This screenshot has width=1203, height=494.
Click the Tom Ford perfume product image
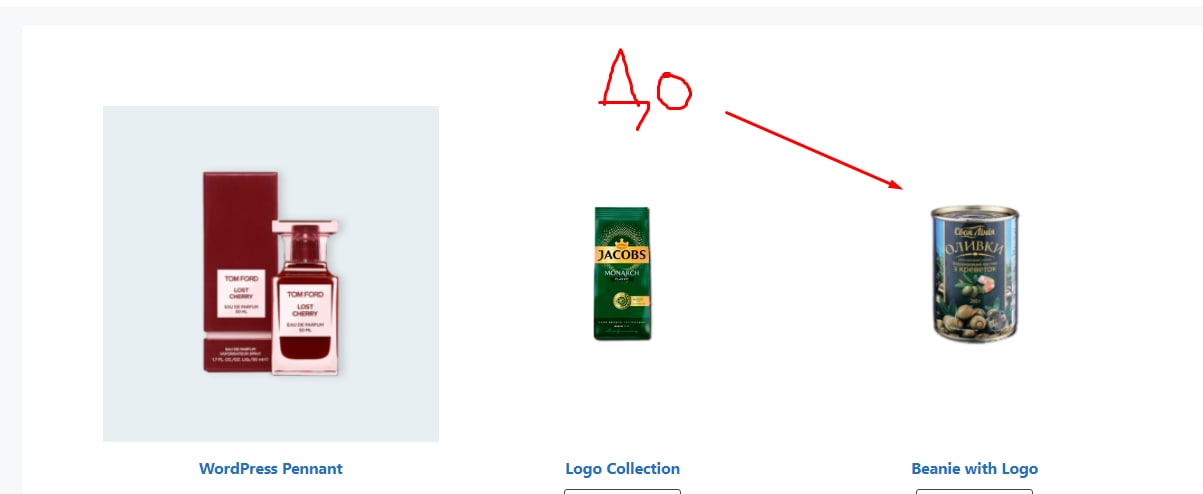[x=271, y=273]
